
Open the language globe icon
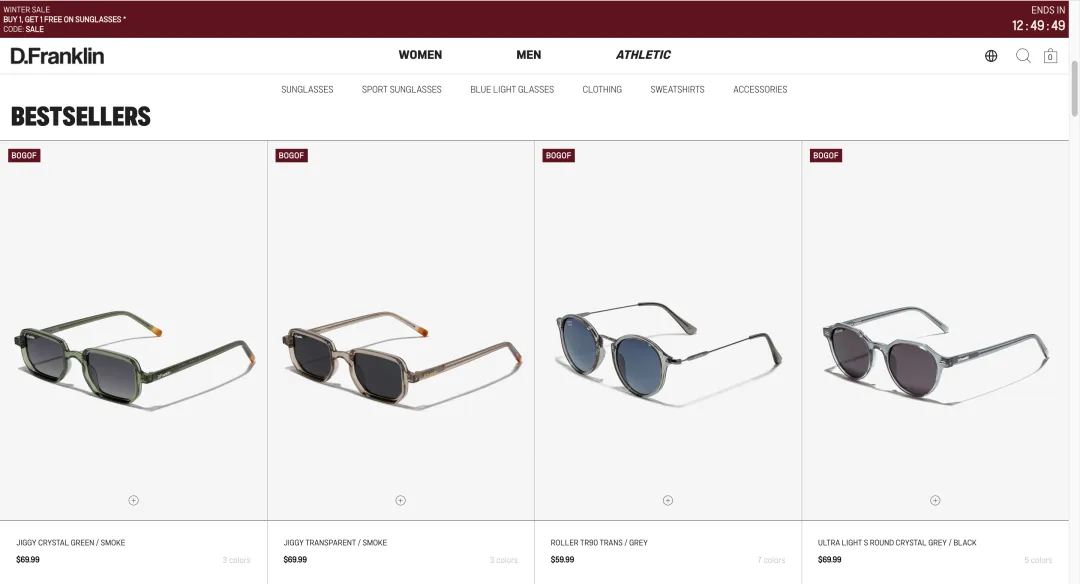tap(990, 56)
